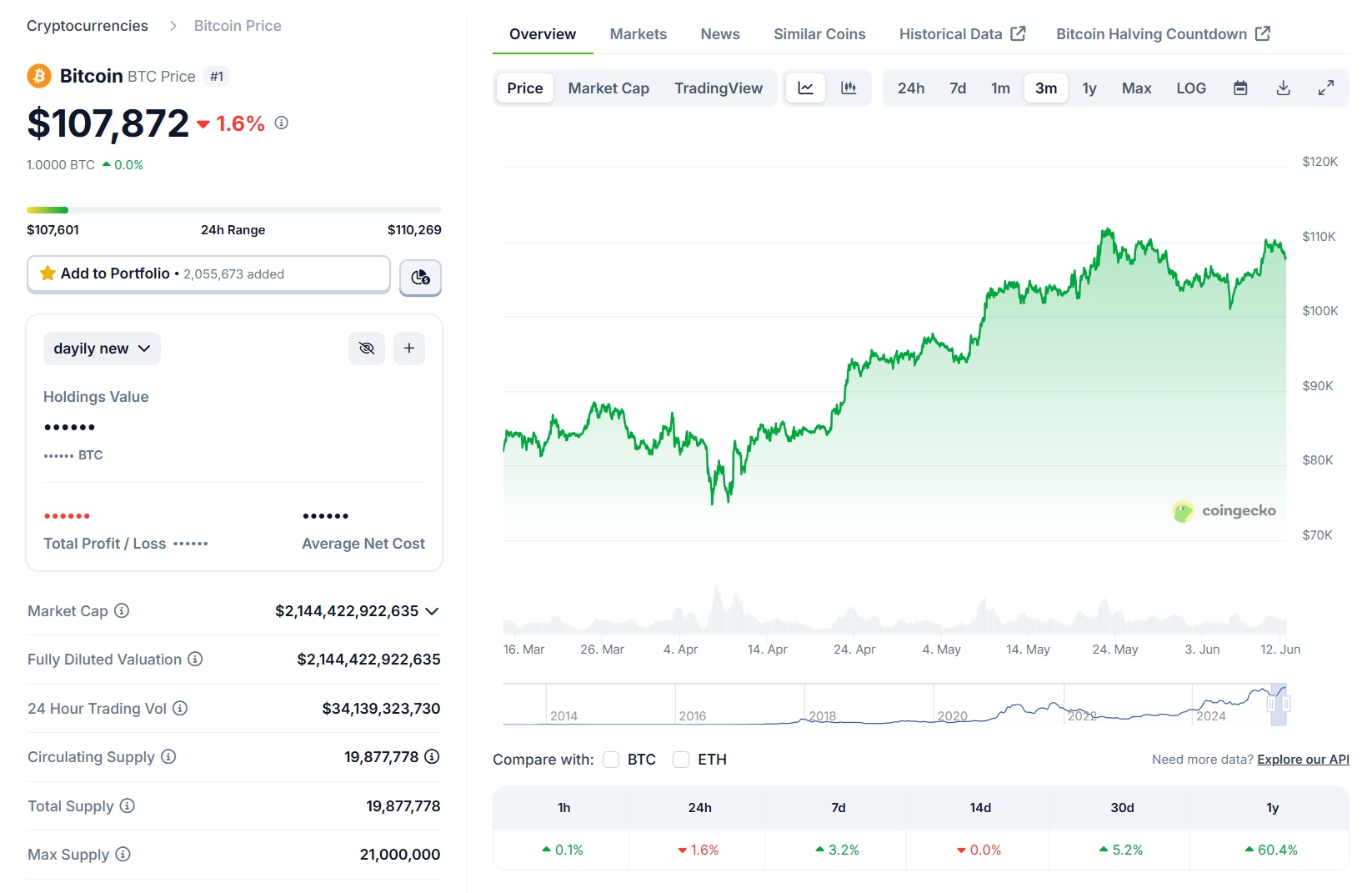Go to Cryptocurrencies breadcrumb
Screen dimensions: 1372x893
[88, 26]
